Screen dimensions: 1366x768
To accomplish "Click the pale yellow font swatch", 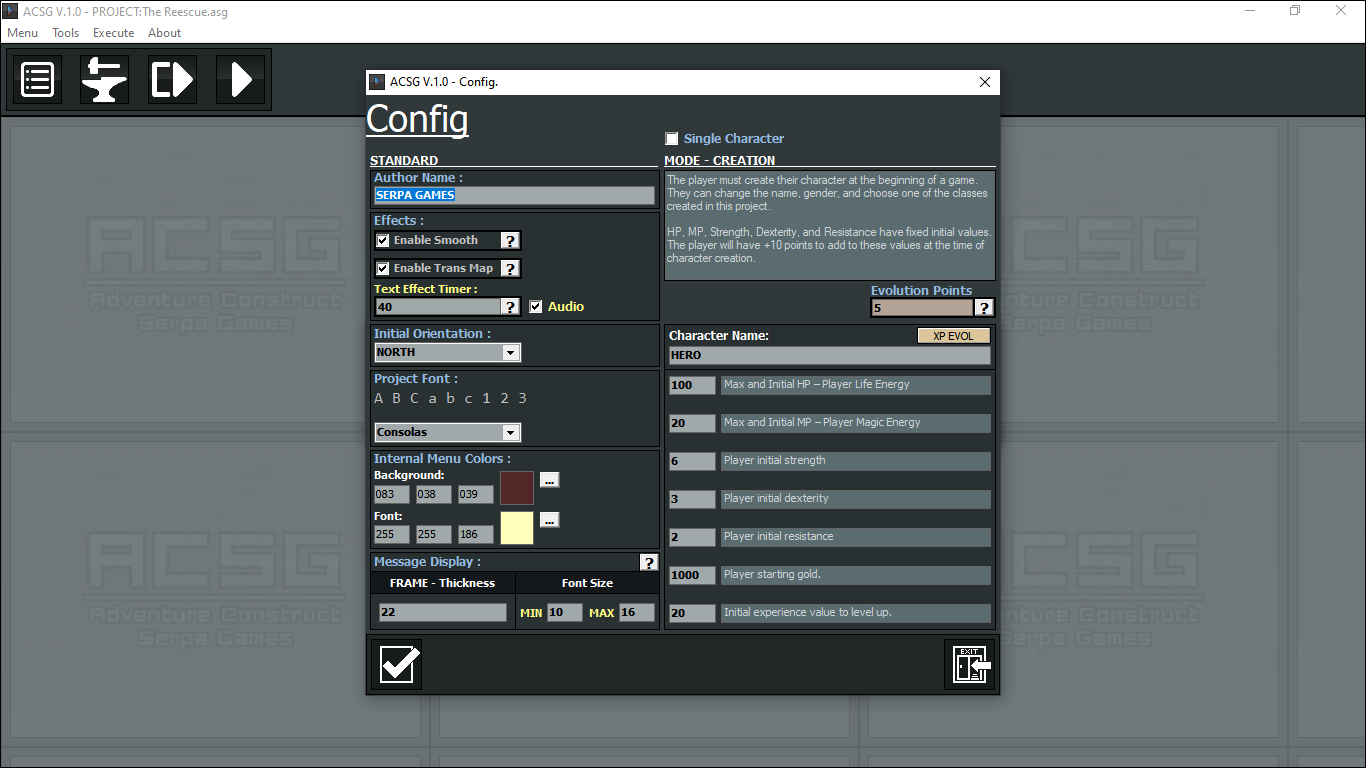I will (x=517, y=528).
